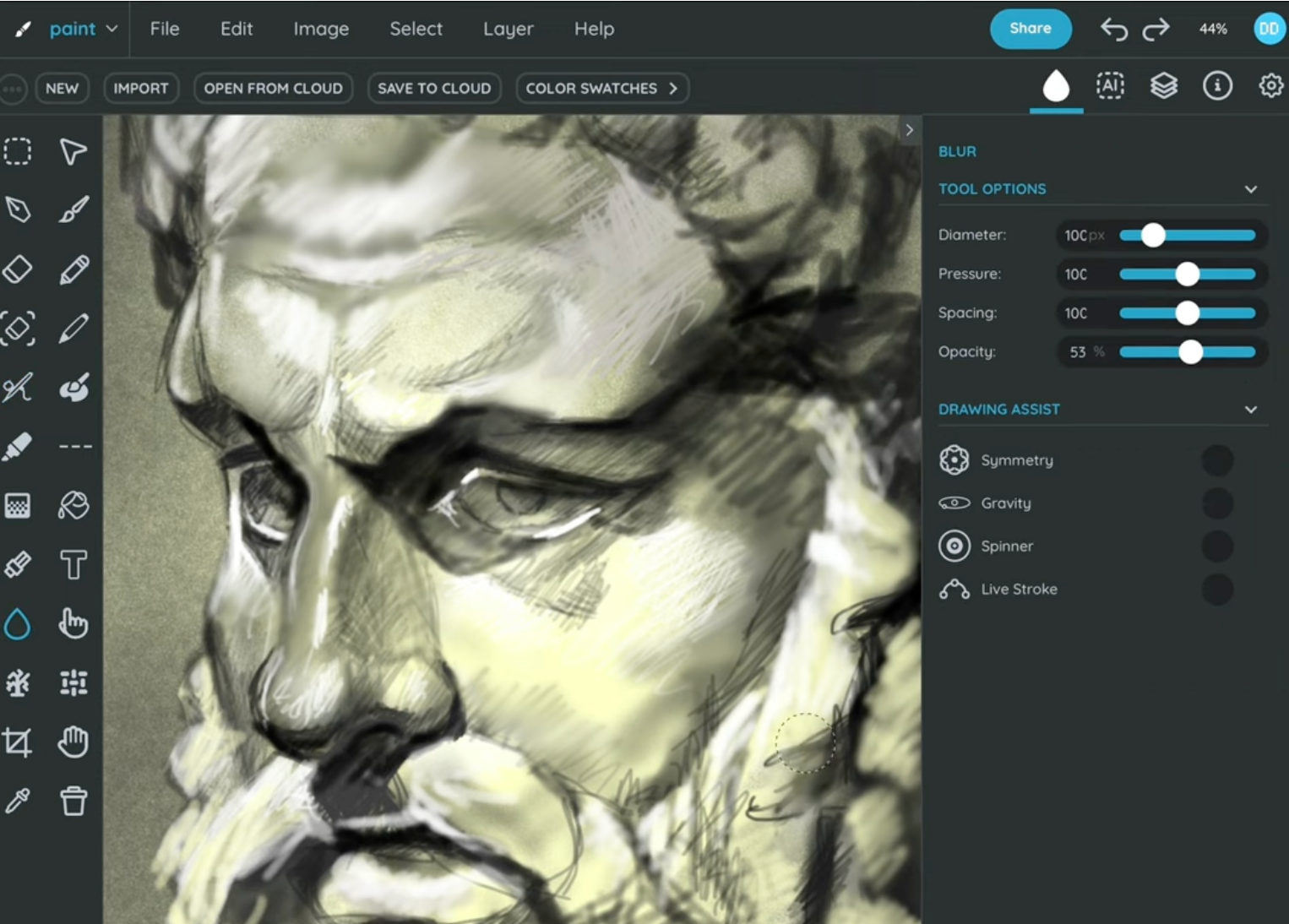Image resolution: width=1289 pixels, height=924 pixels.
Task: Click the Diameter value input field
Action: tap(1083, 236)
